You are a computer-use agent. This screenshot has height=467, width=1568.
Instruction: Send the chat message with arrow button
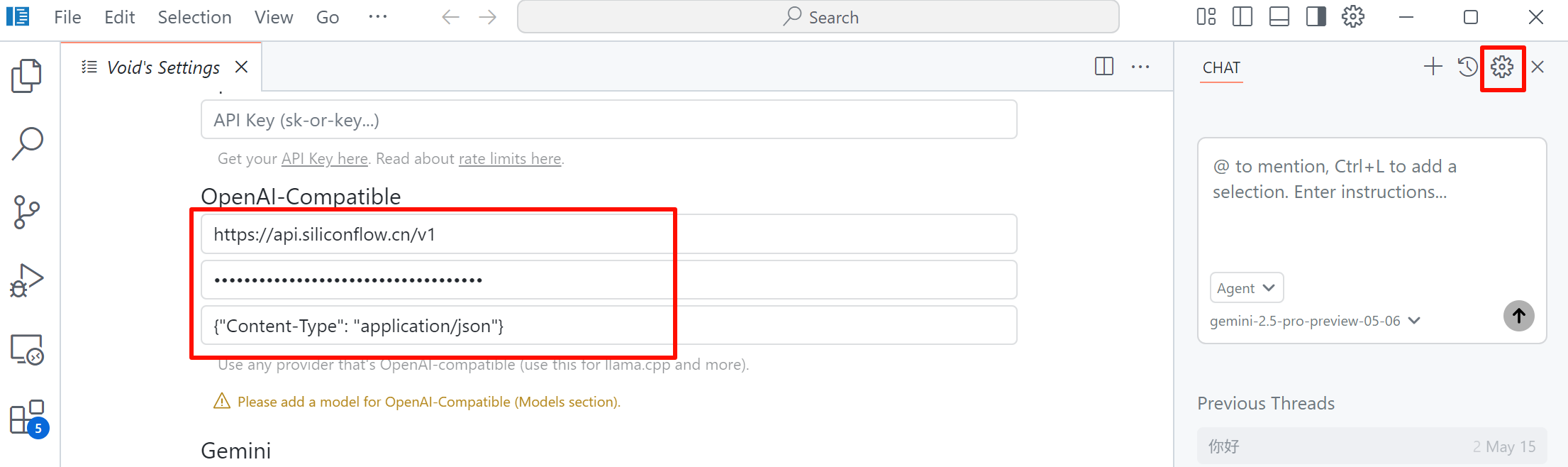point(1519,316)
